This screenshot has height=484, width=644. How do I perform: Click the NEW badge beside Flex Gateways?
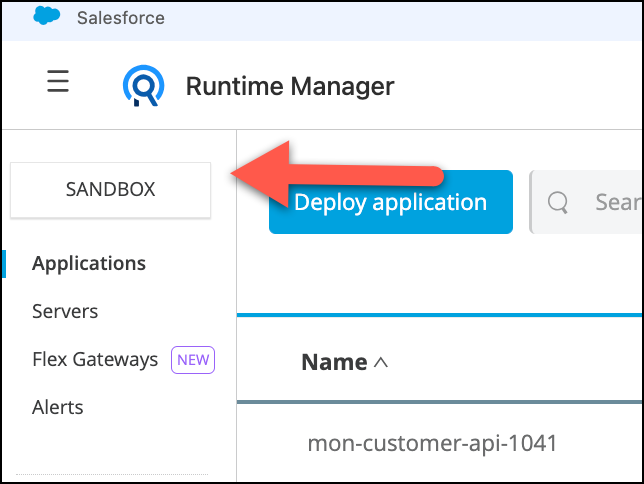194,360
